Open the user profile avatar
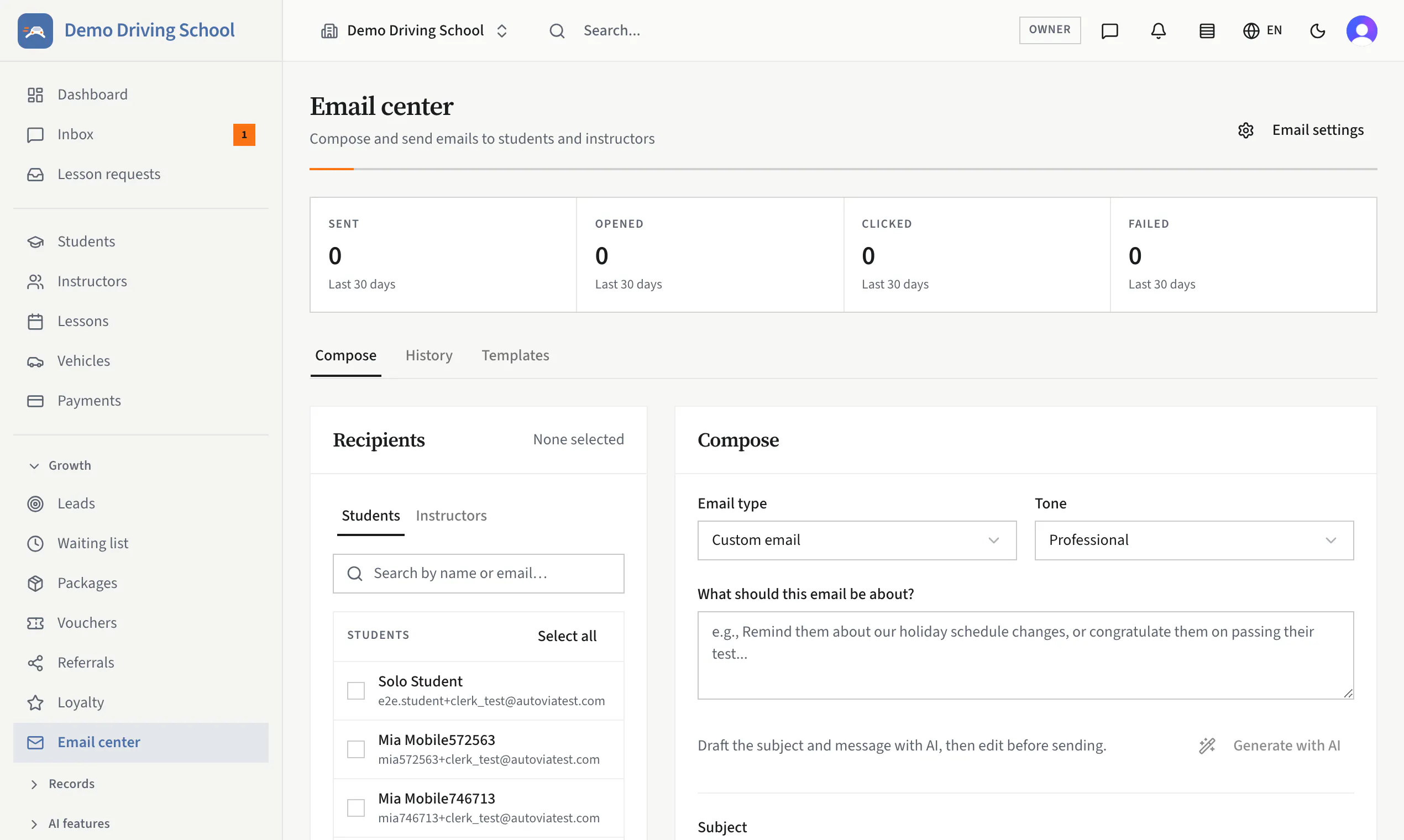The image size is (1404, 840). (1361, 30)
